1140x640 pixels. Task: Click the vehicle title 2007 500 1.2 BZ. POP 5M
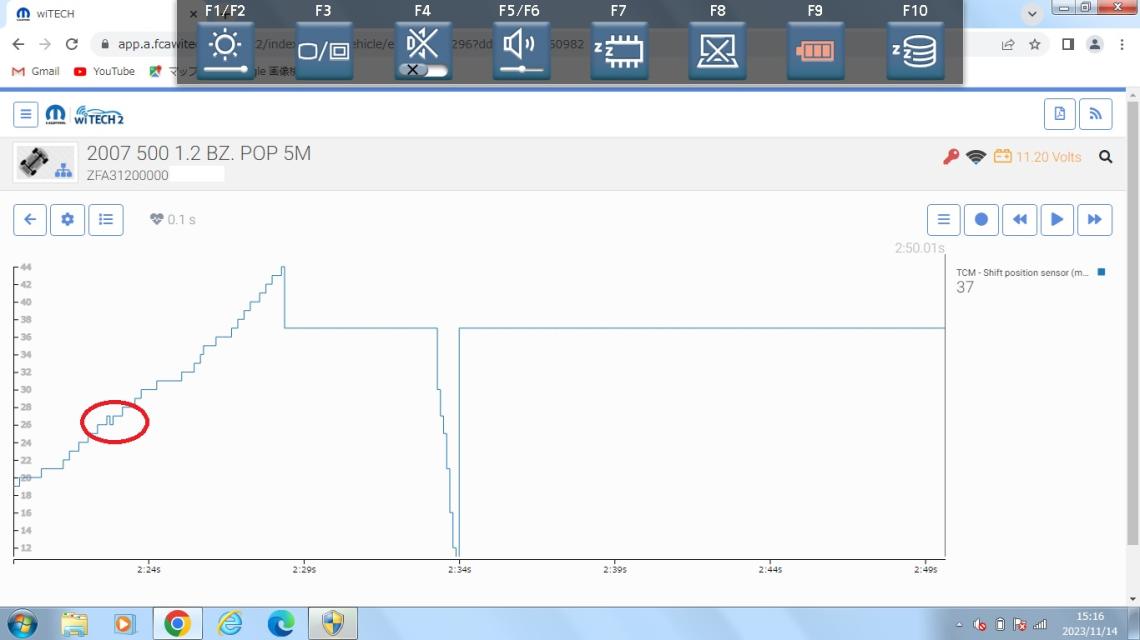point(198,153)
